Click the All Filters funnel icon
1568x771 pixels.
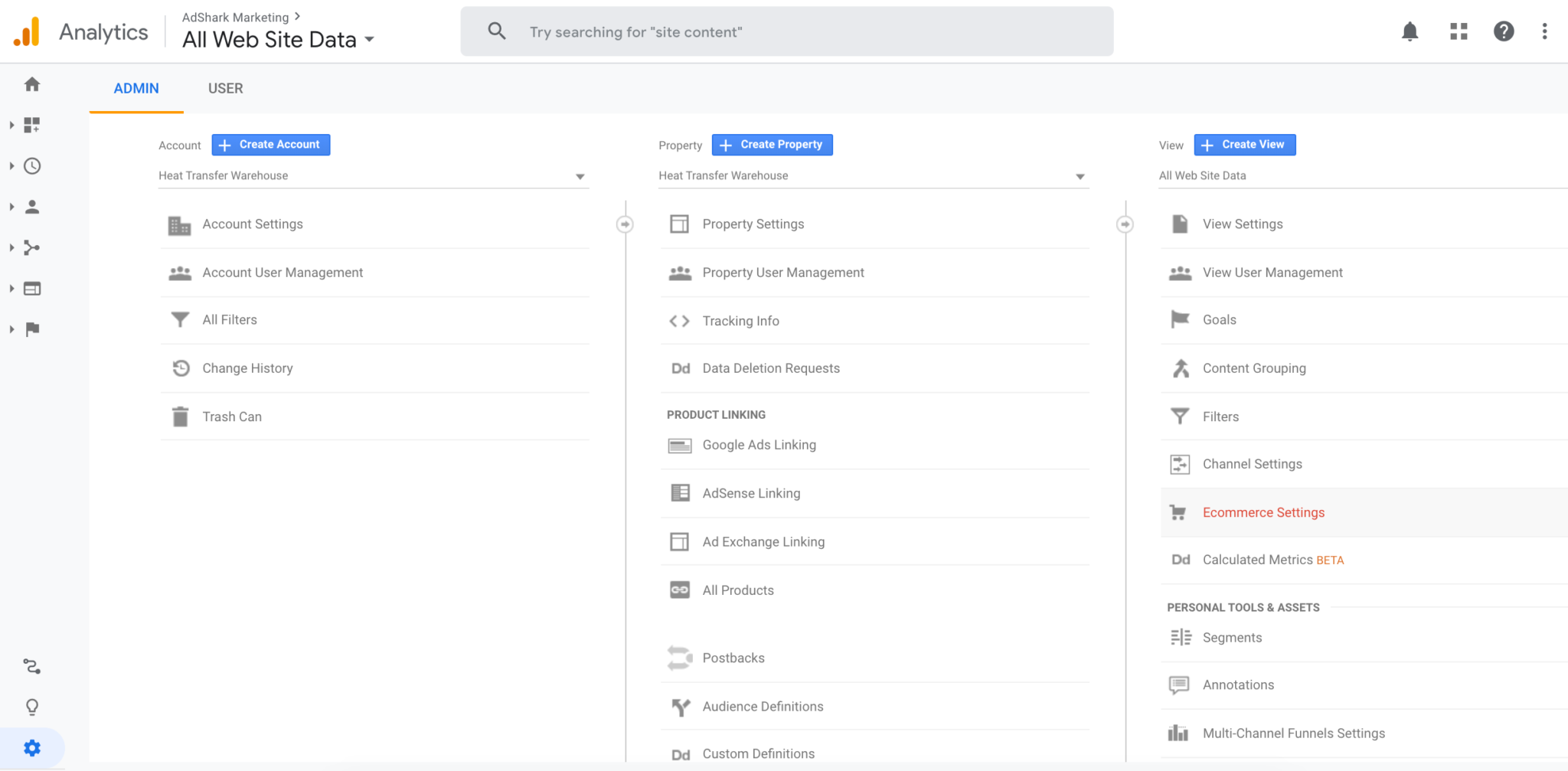pyautogui.click(x=180, y=319)
